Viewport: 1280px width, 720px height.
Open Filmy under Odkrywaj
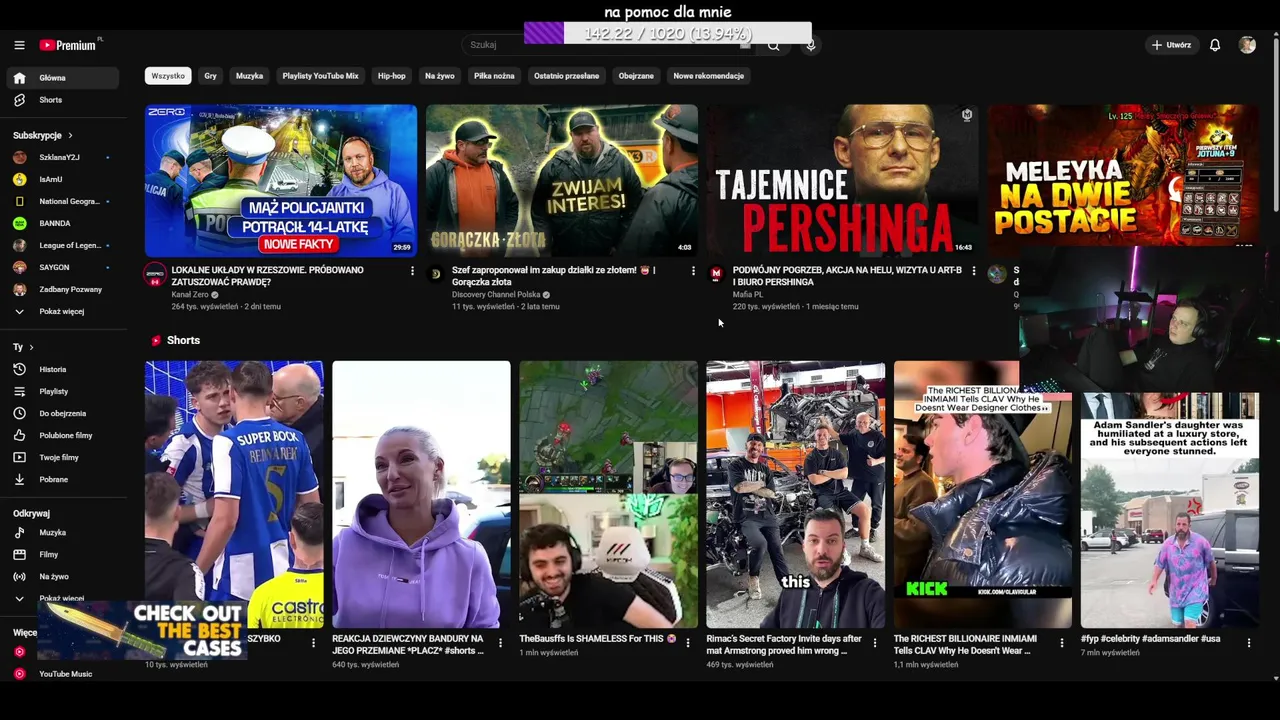pos(62,554)
